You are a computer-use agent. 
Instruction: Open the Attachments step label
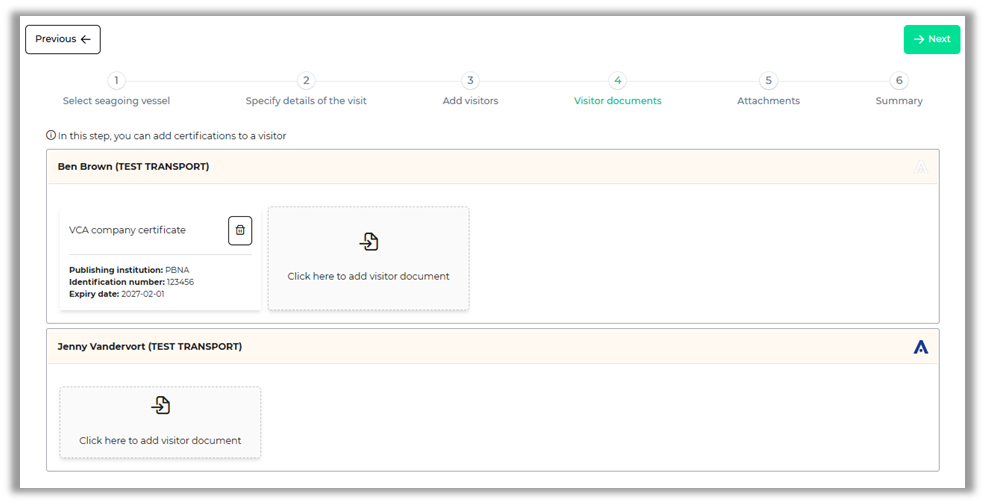pyautogui.click(x=768, y=101)
